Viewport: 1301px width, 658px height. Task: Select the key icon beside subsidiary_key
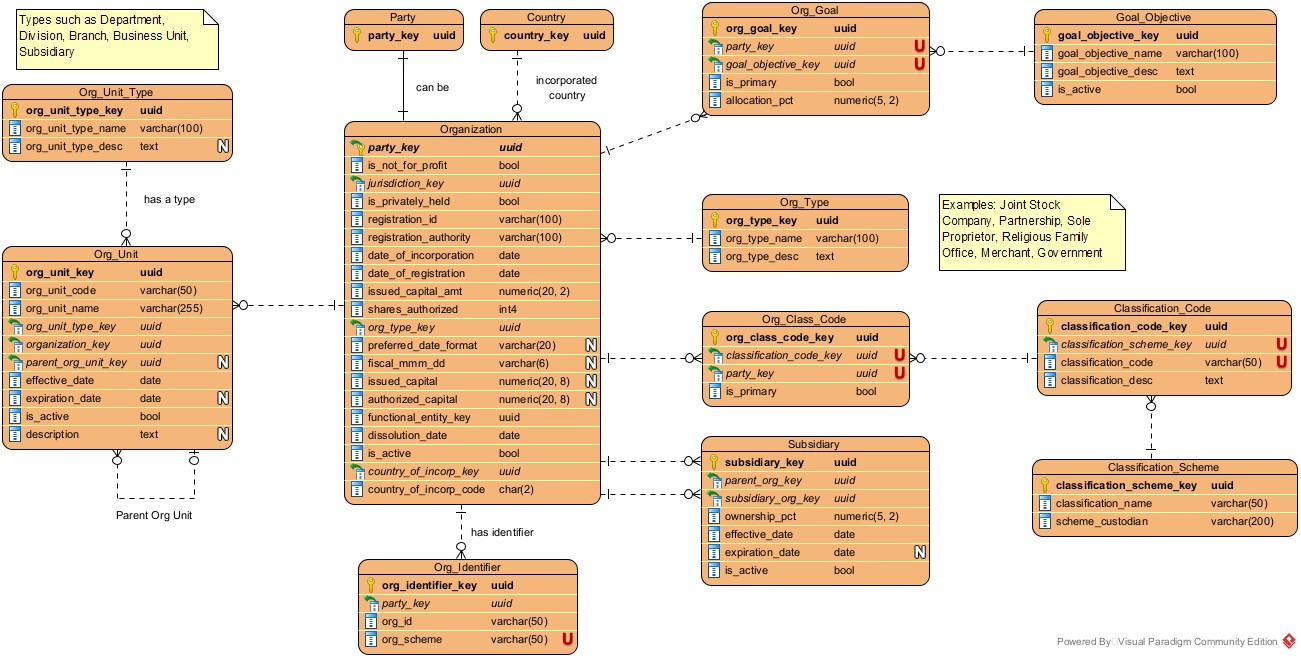tap(715, 463)
